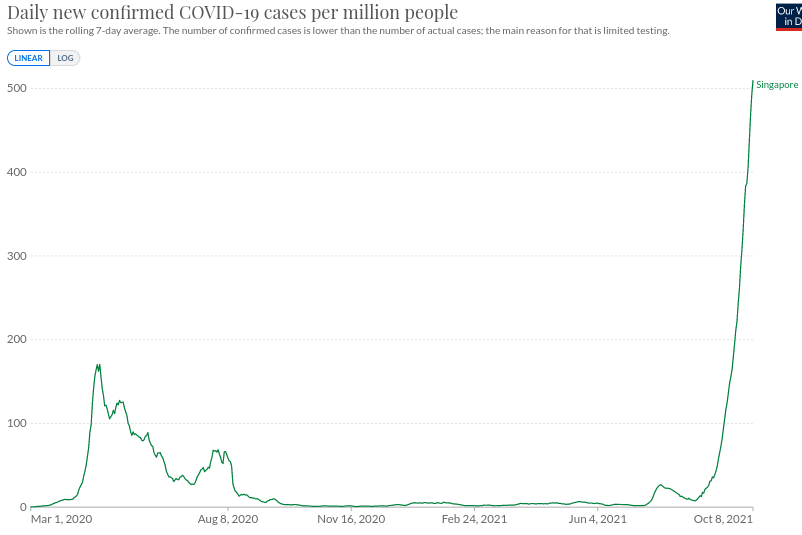802x535 pixels.
Task: Click the rolling 7-day average subtitle text
Action: coord(338,31)
